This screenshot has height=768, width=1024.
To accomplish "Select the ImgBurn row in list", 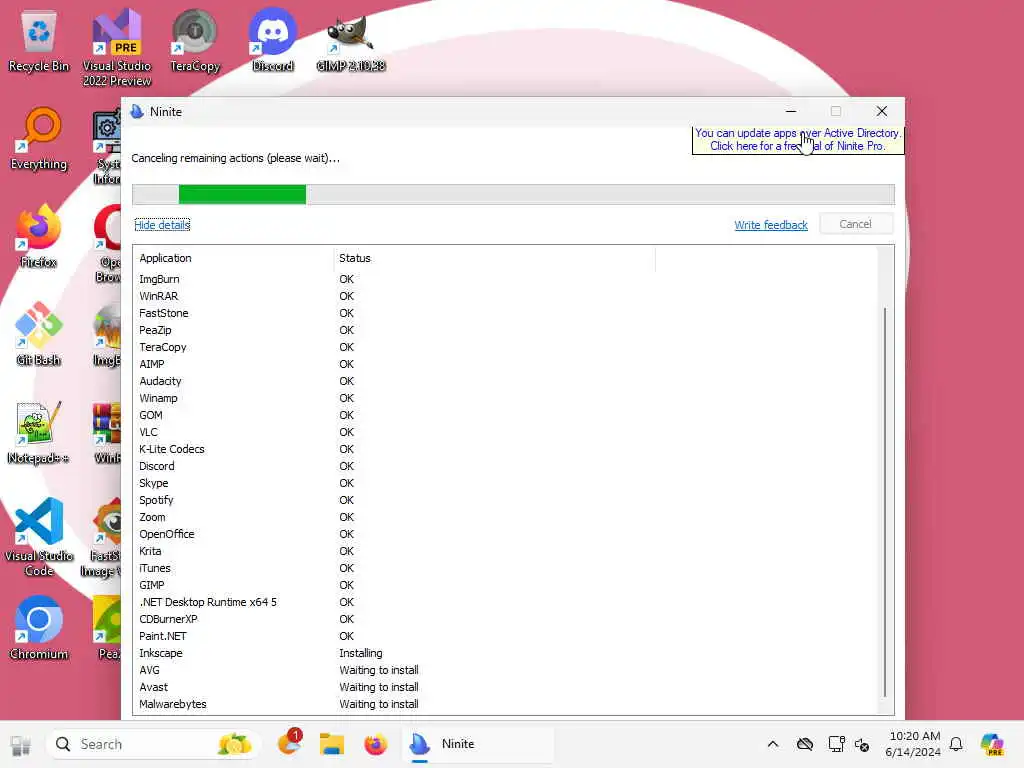I will (x=505, y=279).
